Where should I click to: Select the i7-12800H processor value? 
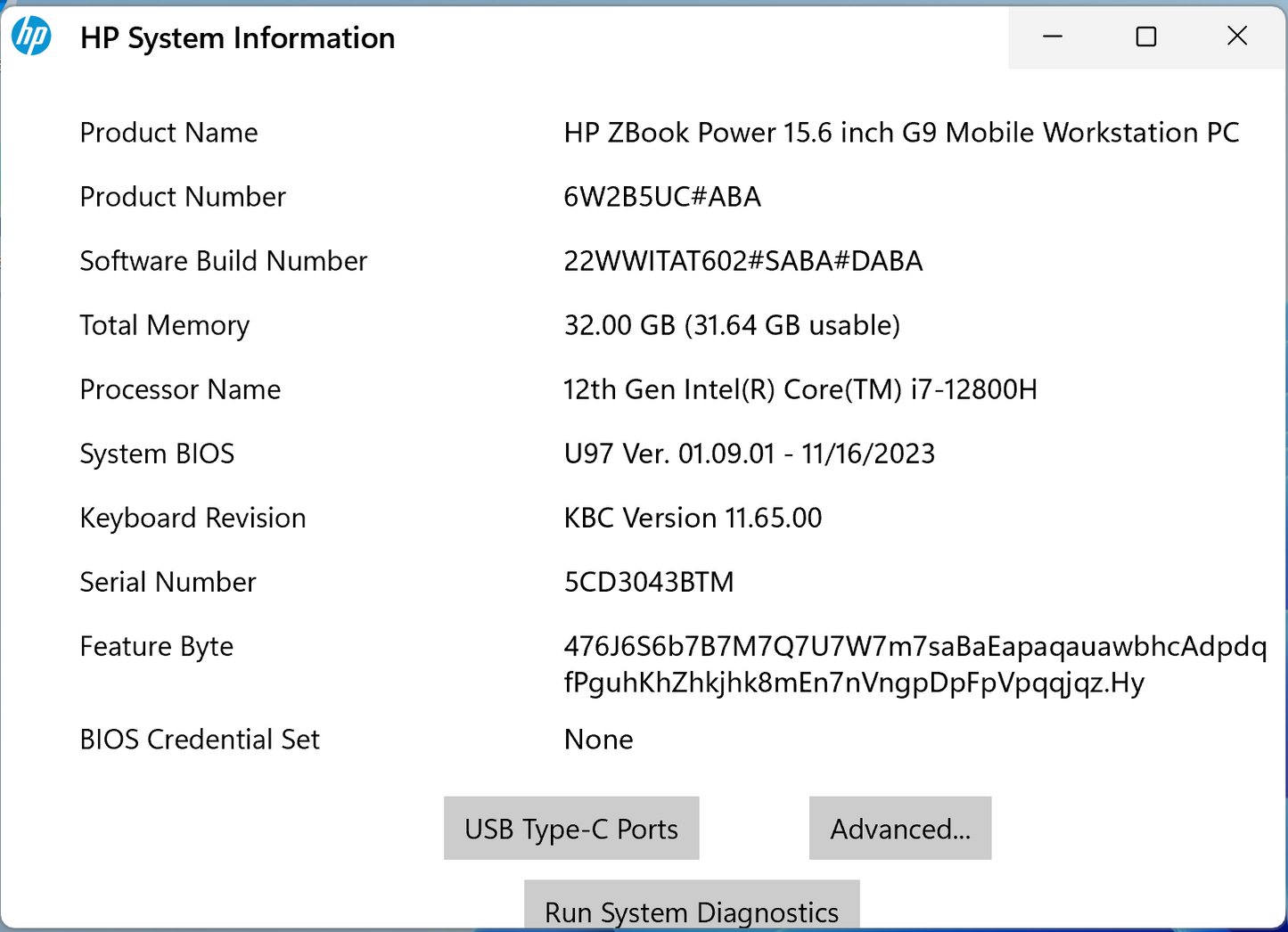pyautogui.click(x=800, y=389)
